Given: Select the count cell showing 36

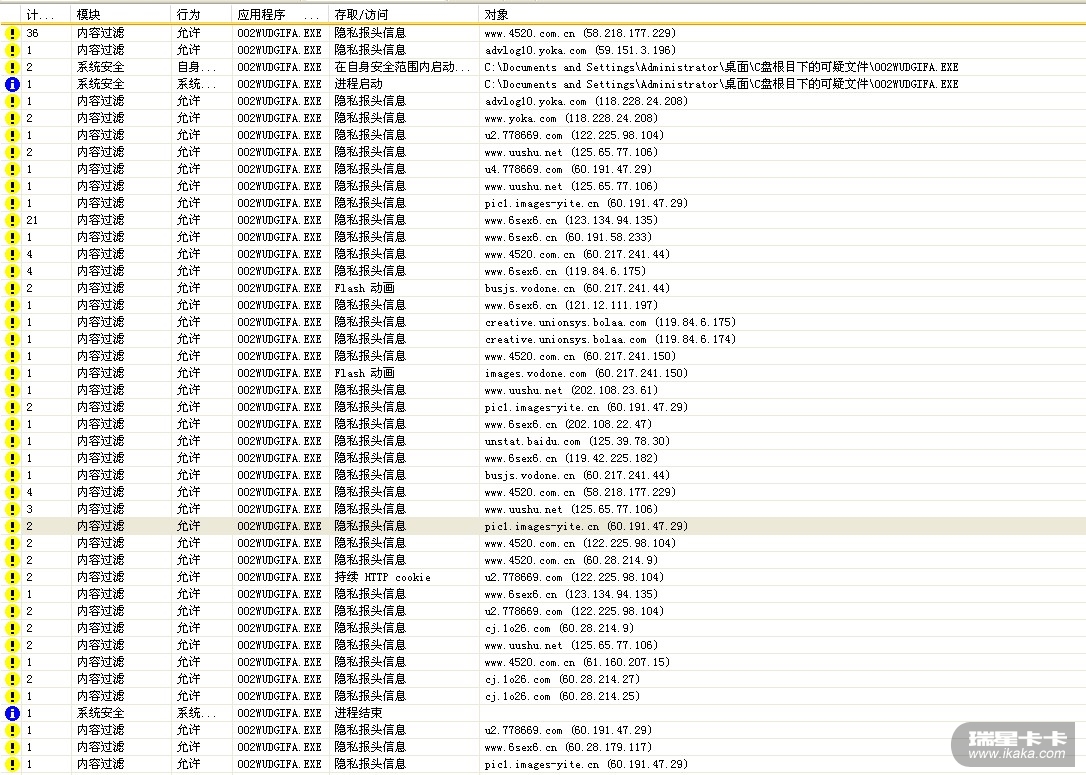Looking at the screenshot, I should pos(33,33).
